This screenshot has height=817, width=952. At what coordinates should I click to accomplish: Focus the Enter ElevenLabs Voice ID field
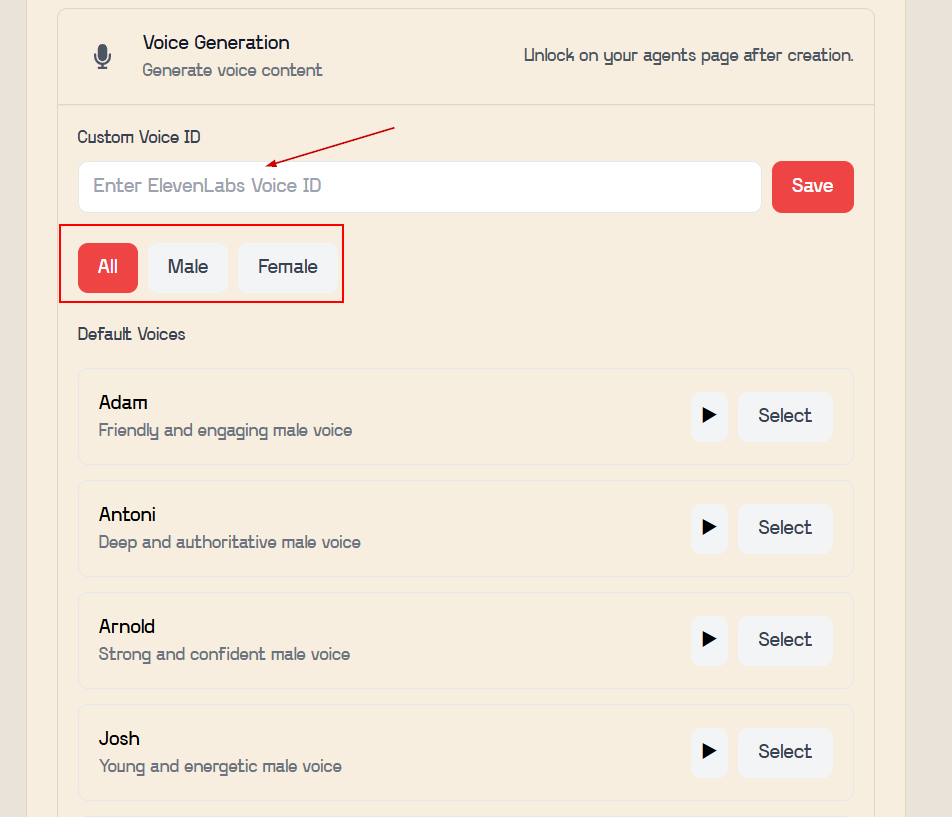(419, 187)
